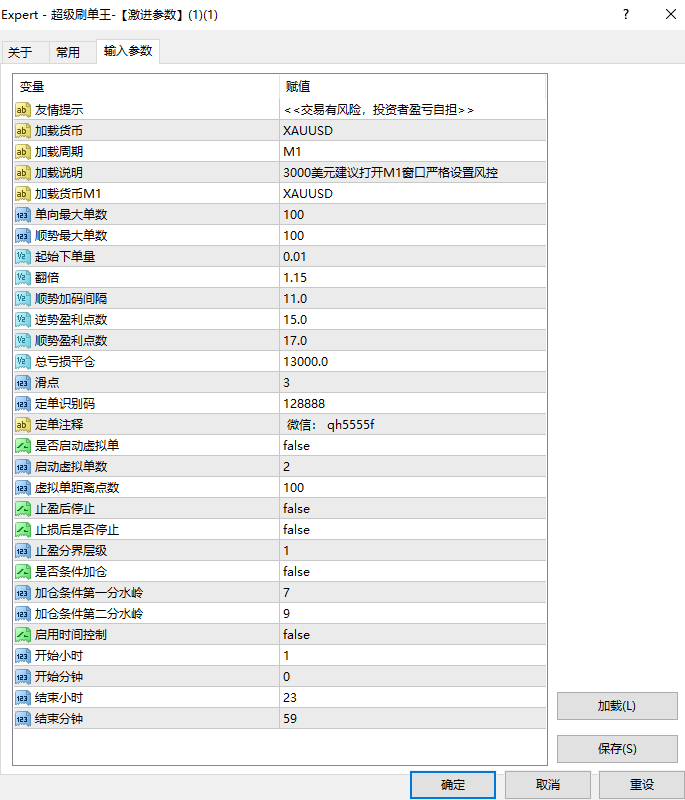This screenshot has height=800, width=685.
Task: Click the icon beside 加载说明
Action: [x=22, y=172]
